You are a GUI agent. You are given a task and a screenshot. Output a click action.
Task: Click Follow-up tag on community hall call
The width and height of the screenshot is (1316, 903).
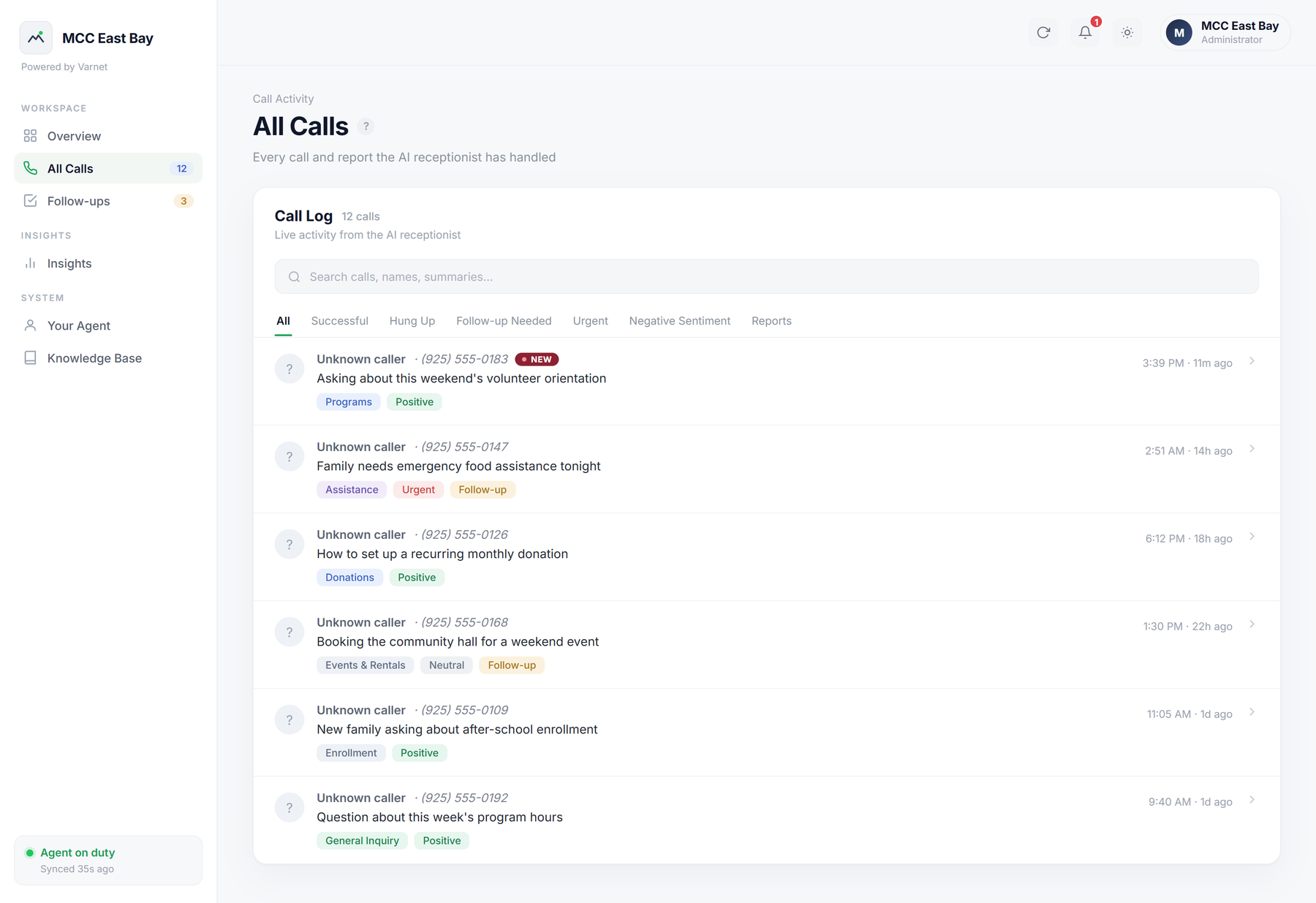point(512,665)
